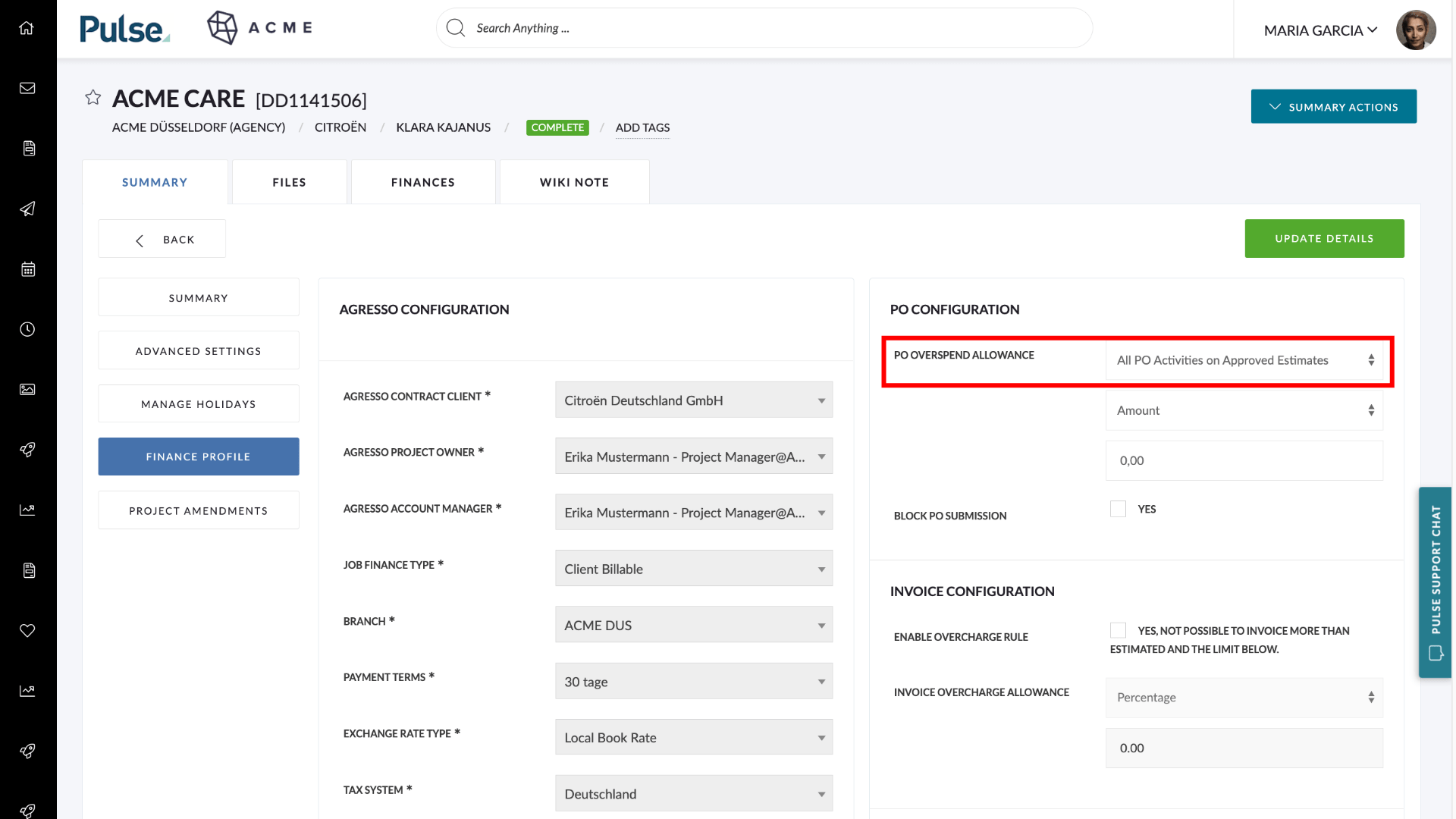
Task: Open the paper plane icon in the sidebar
Action: 27,209
